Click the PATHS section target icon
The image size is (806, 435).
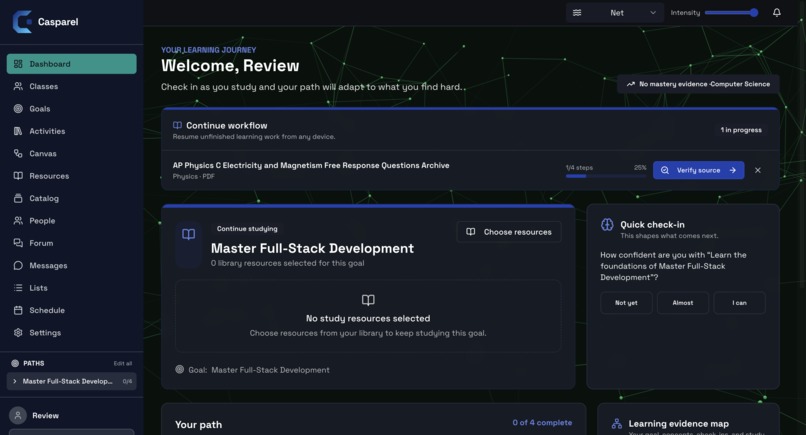coord(15,363)
